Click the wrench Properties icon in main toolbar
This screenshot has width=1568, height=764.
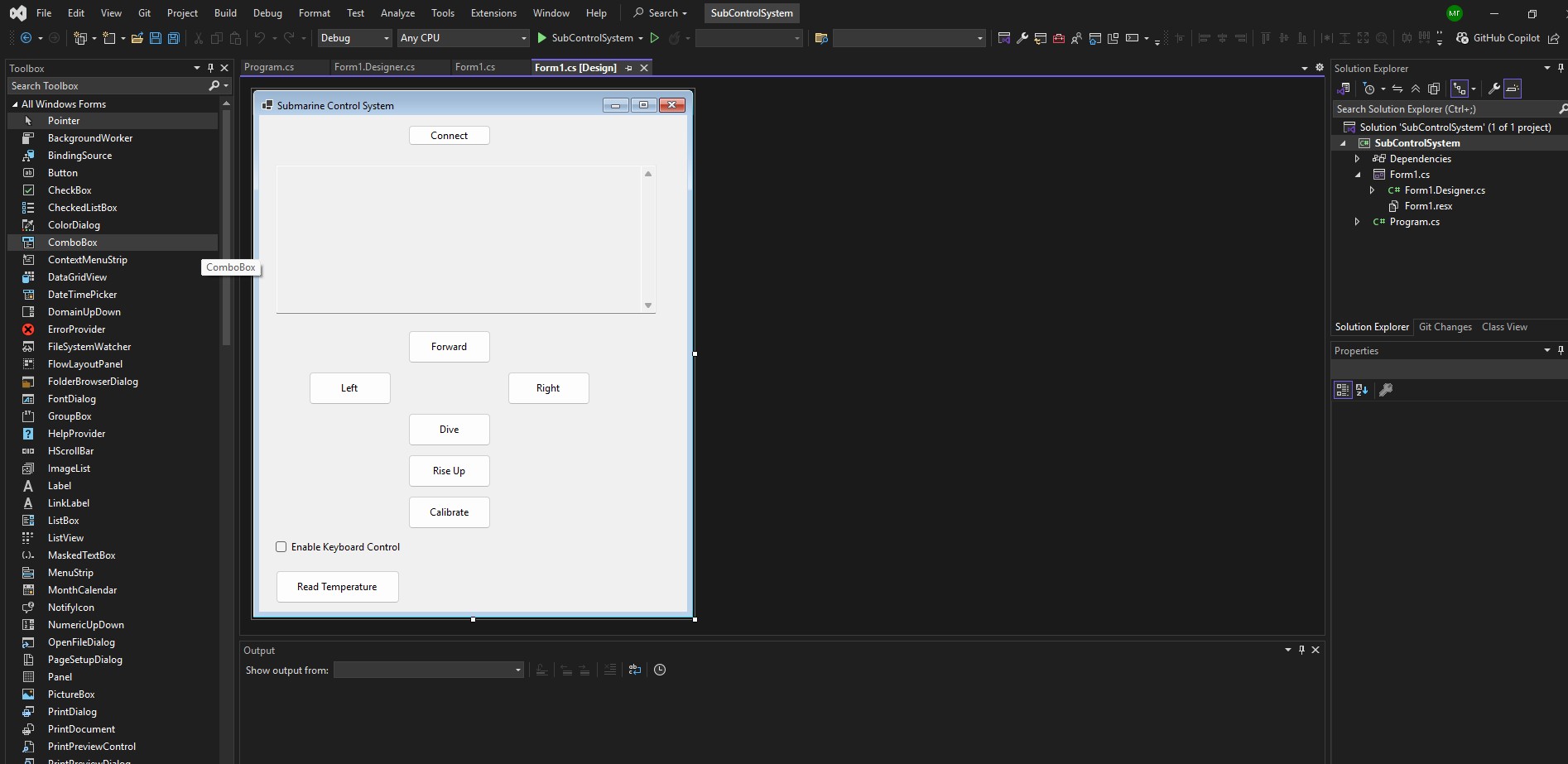(1022, 38)
